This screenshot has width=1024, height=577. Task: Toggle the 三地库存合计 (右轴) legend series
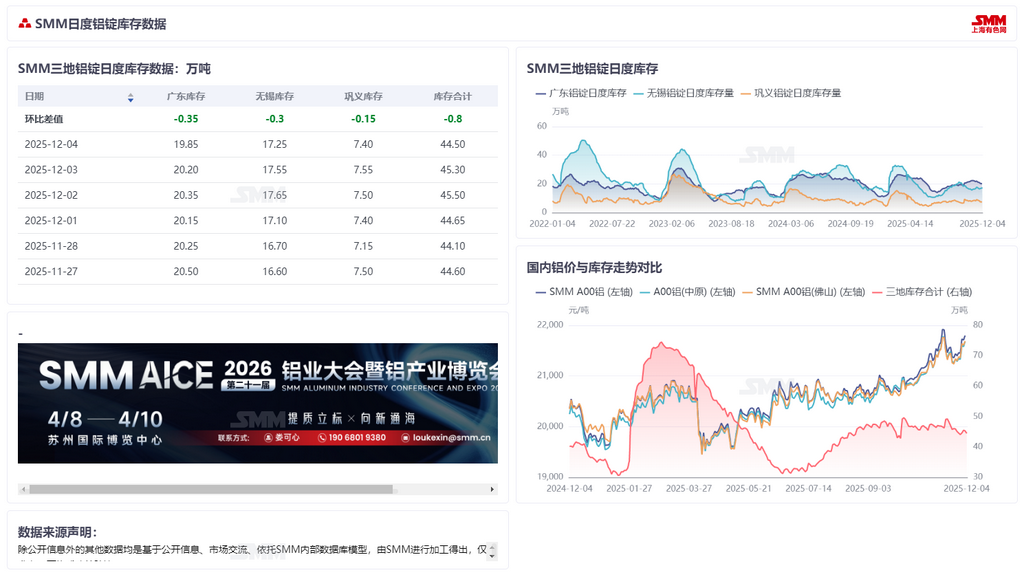tap(921, 292)
